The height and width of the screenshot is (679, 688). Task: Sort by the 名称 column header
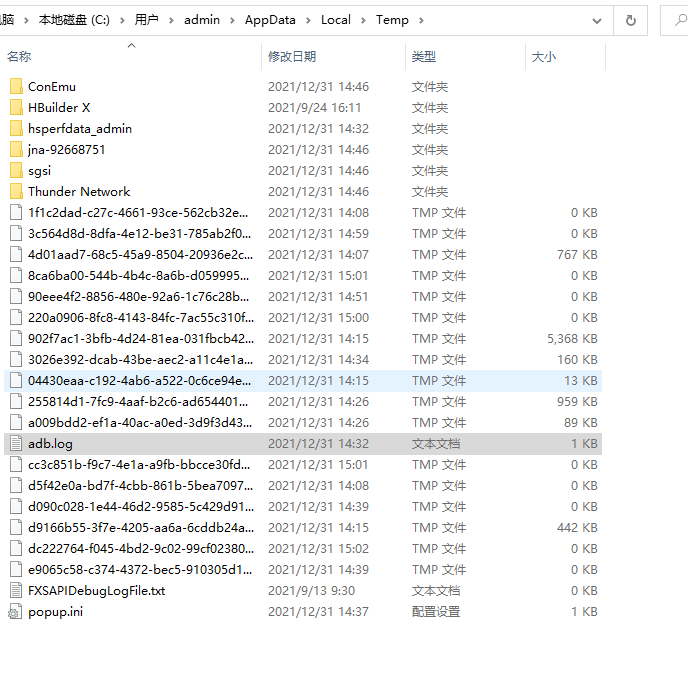pos(19,57)
